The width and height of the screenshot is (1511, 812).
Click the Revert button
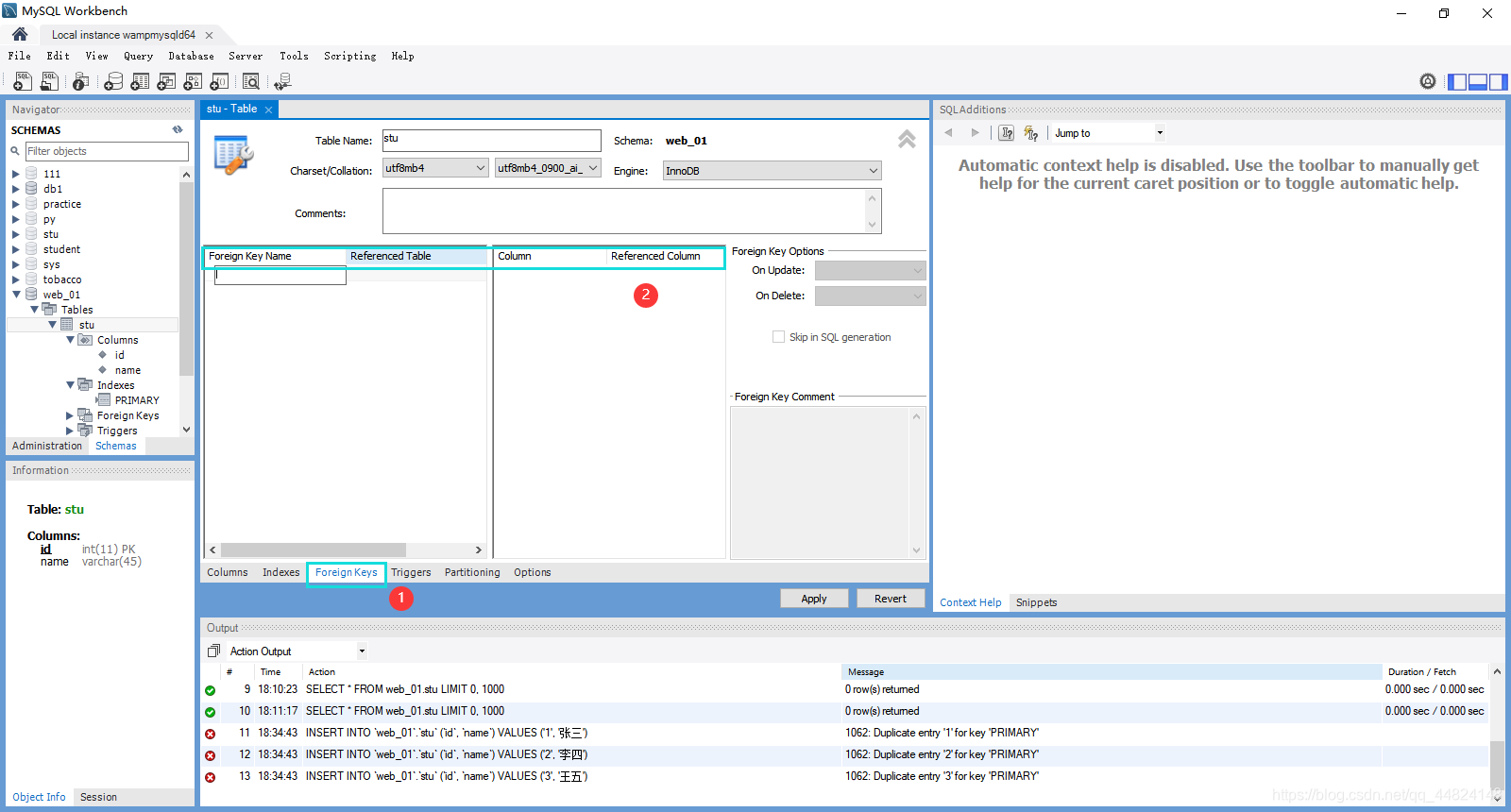pyautogui.click(x=891, y=599)
